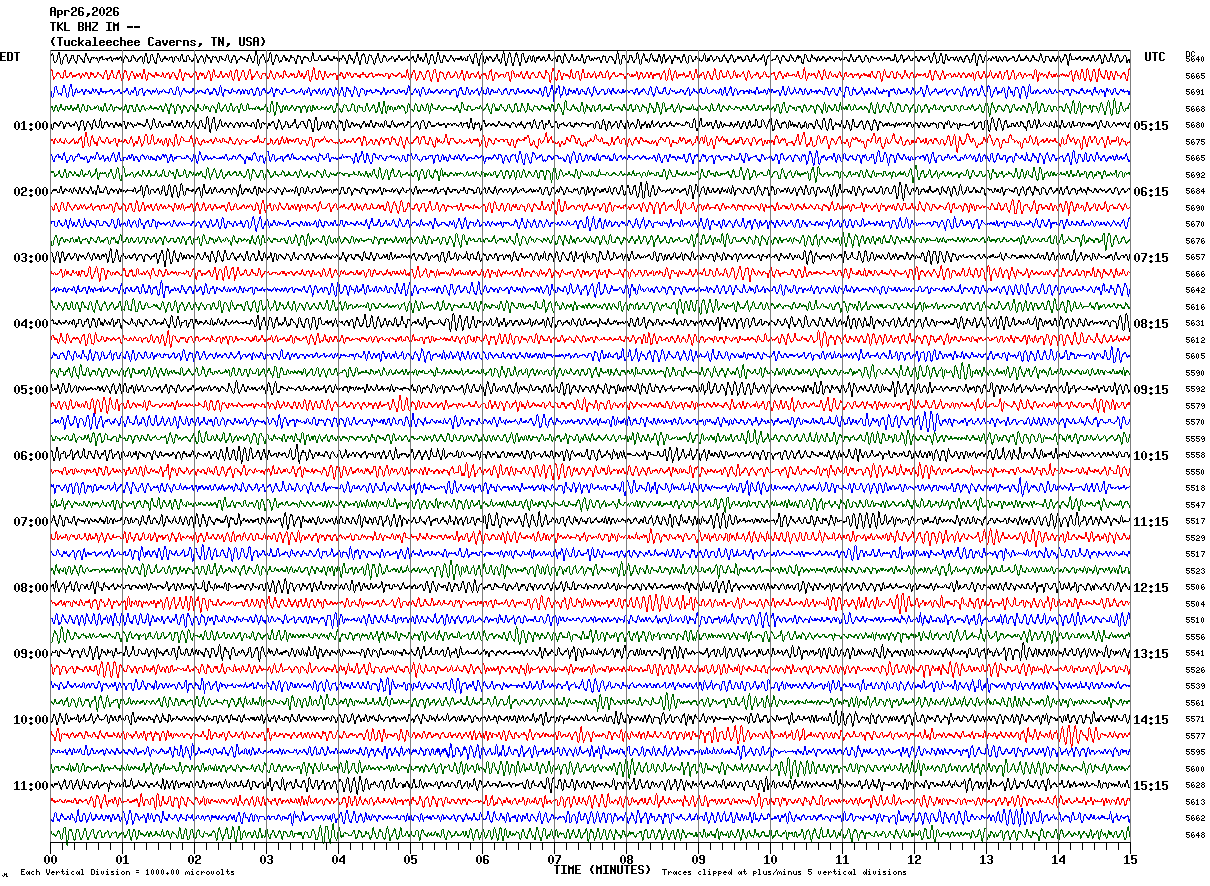Click the DC offset value 5541
1210x886 pixels.
[1195, 654]
